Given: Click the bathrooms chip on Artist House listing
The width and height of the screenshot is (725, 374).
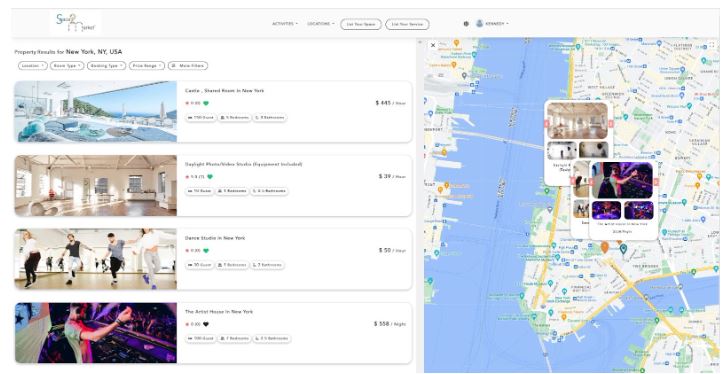Looking at the screenshot, I should coord(272,338).
